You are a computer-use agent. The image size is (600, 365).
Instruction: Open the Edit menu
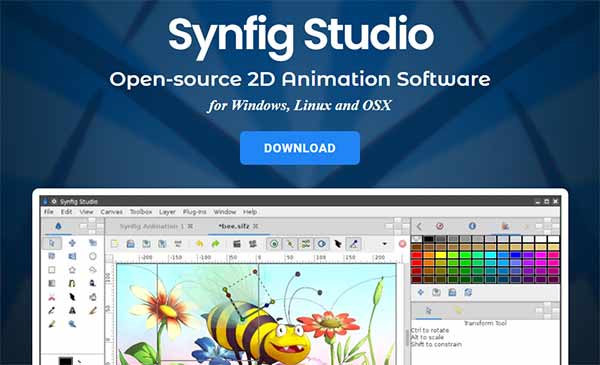pos(66,212)
